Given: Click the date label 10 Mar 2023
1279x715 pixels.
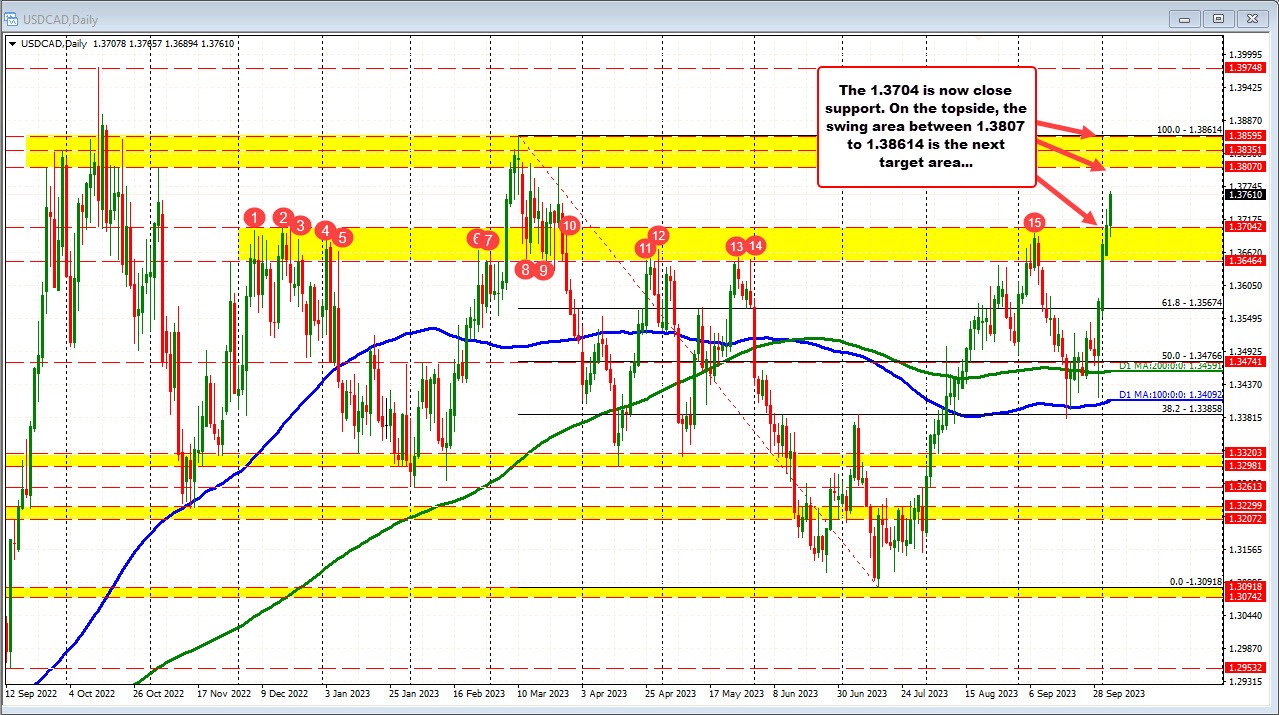Looking at the screenshot, I should pyautogui.click(x=544, y=692).
